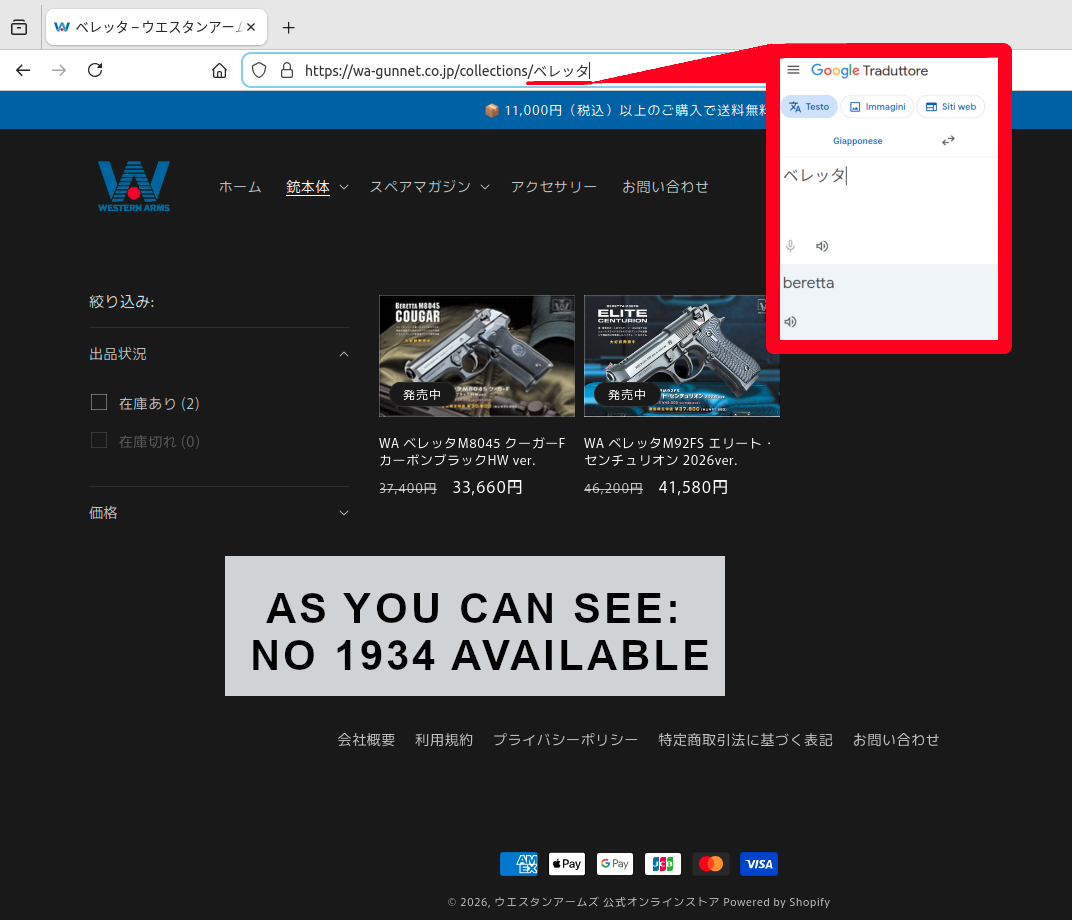
Task: Expand the 価格 filter section
Action: click(x=219, y=513)
